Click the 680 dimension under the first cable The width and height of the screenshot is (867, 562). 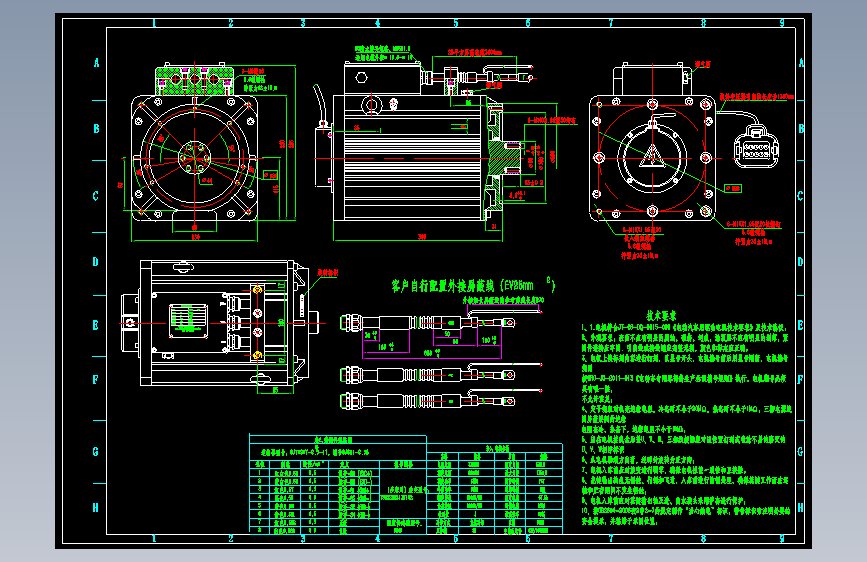pos(432,352)
